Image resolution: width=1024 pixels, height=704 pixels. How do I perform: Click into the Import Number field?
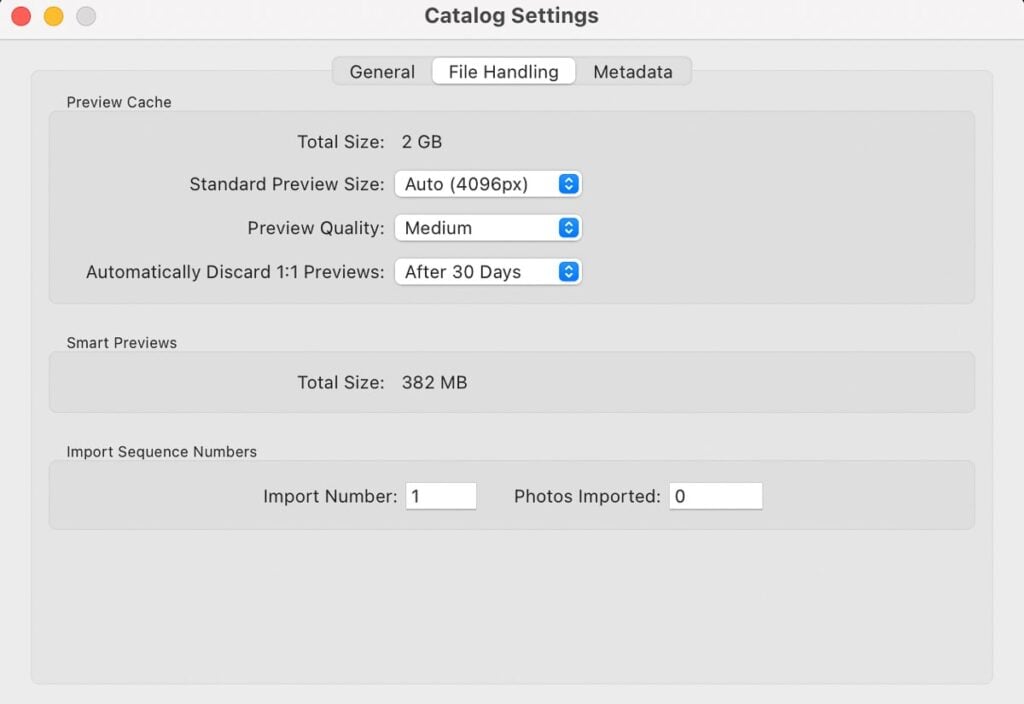pos(440,496)
